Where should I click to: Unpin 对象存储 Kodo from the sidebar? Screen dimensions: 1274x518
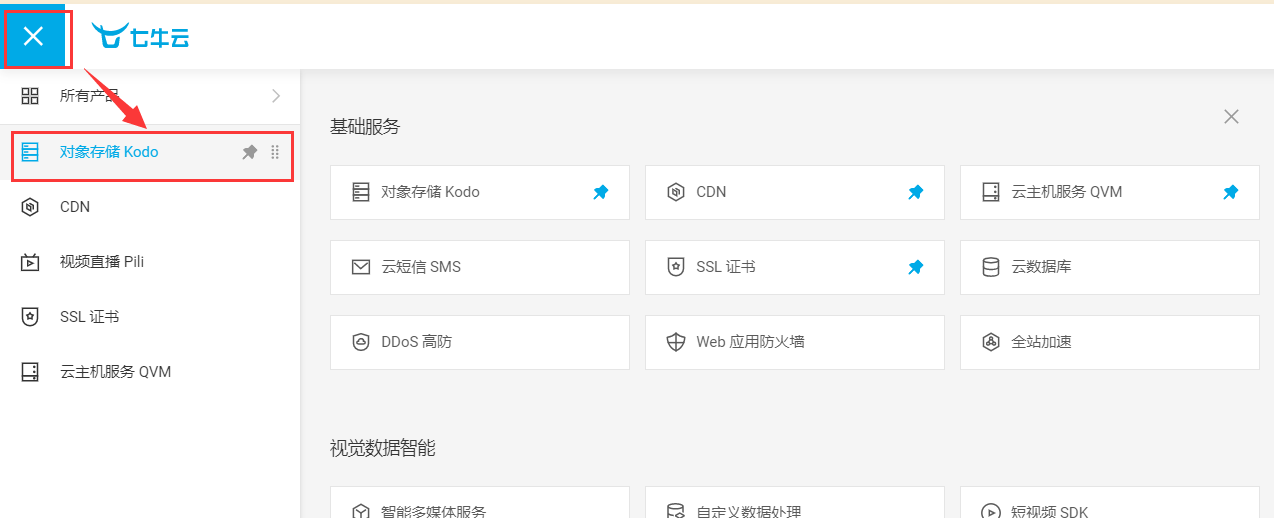pos(250,152)
